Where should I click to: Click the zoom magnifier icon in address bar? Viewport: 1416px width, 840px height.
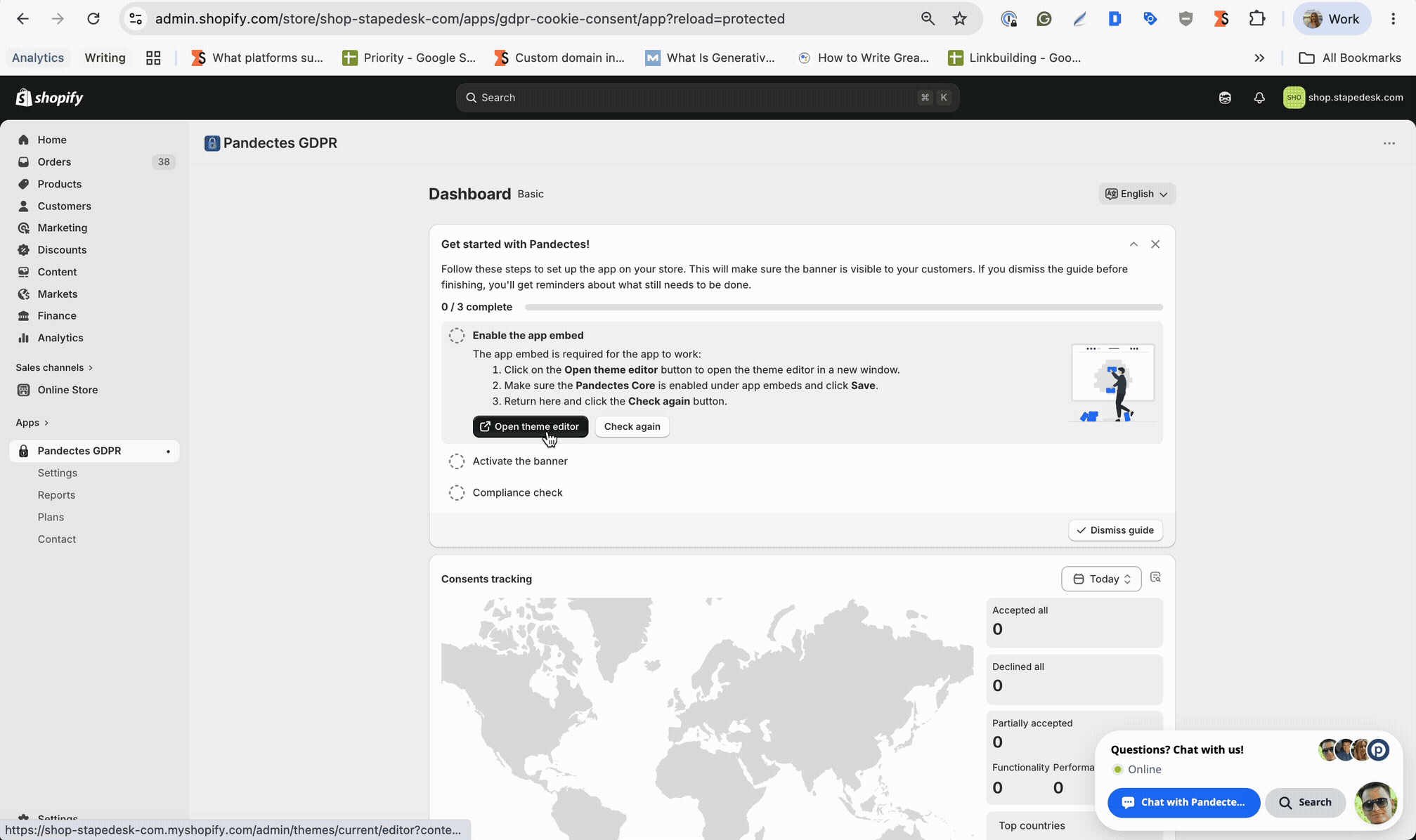pos(928,19)
